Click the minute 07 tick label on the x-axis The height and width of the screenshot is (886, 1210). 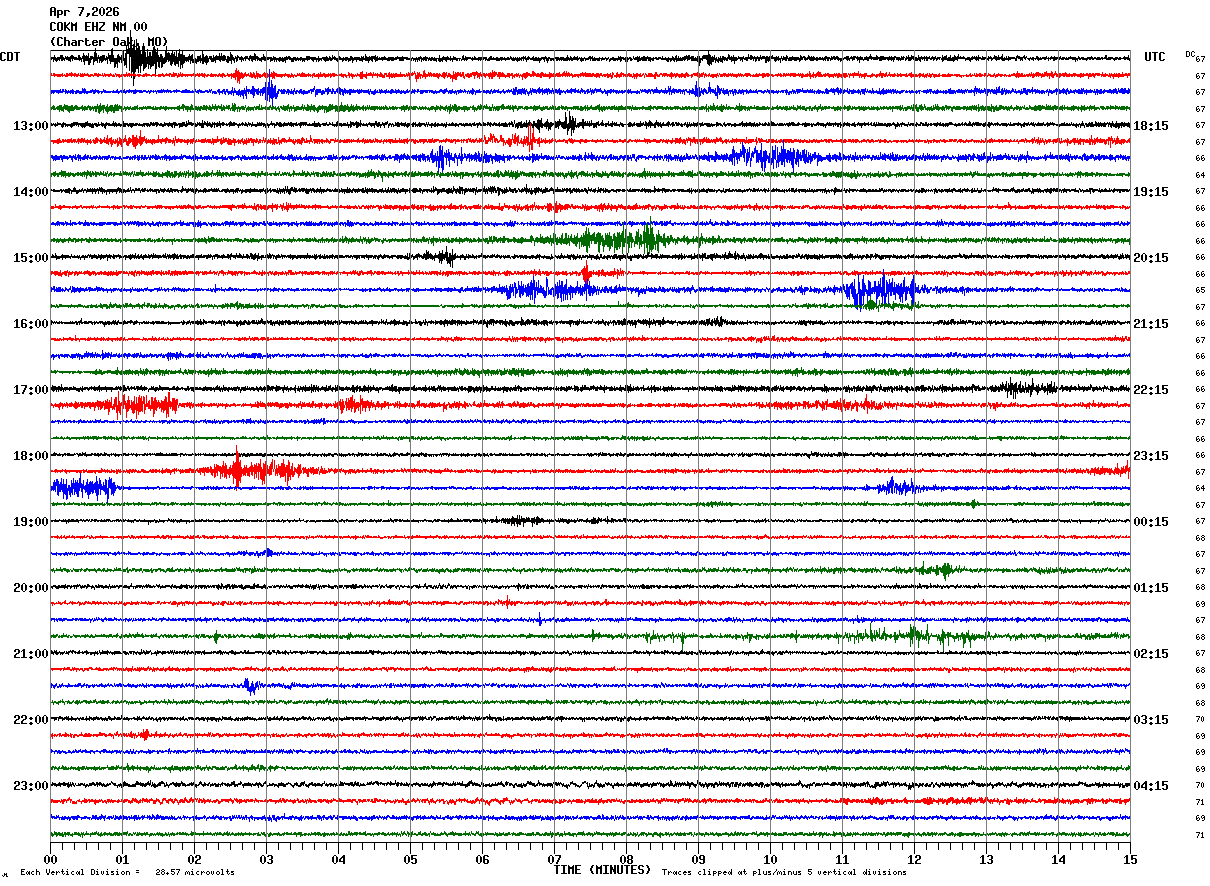(554, 859)
